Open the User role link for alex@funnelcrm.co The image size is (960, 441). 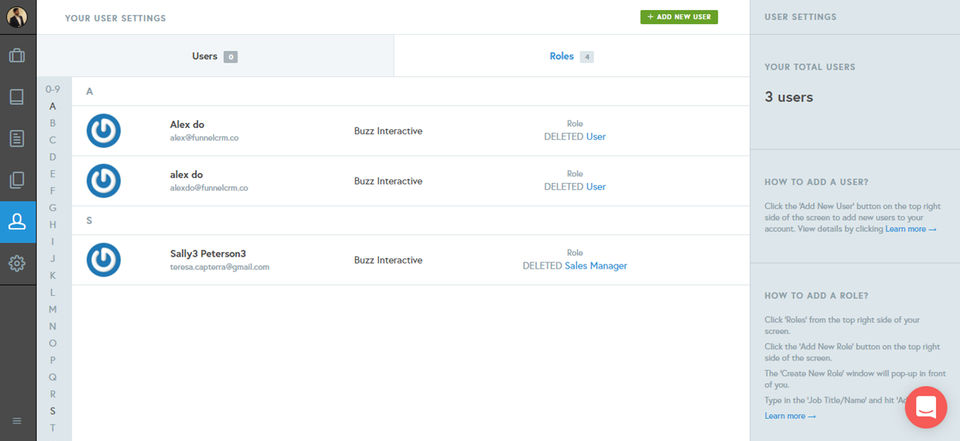point(596,137)
